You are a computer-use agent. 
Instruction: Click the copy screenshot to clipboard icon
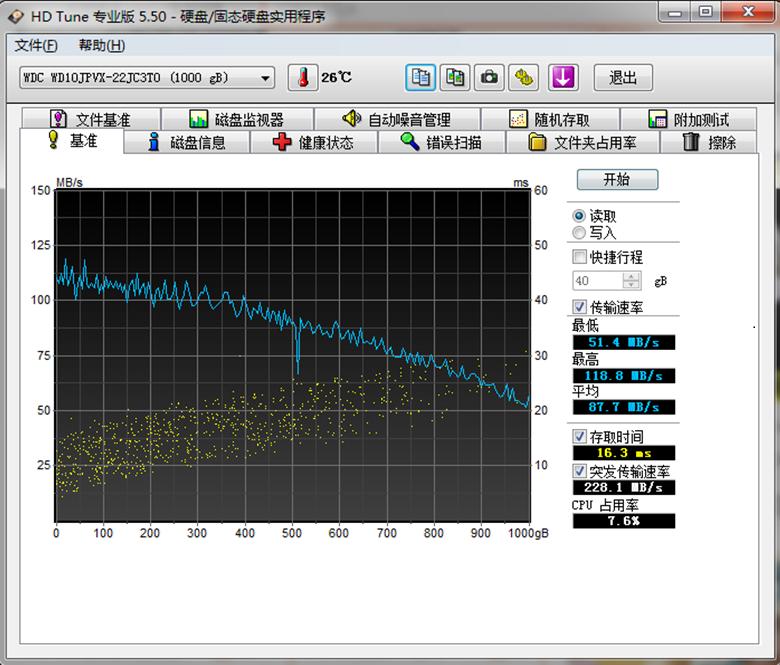(455, 77)
